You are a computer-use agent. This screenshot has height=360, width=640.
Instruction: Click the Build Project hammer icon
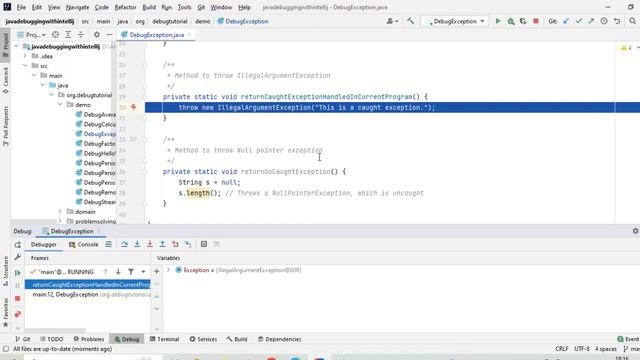point(410,21)
